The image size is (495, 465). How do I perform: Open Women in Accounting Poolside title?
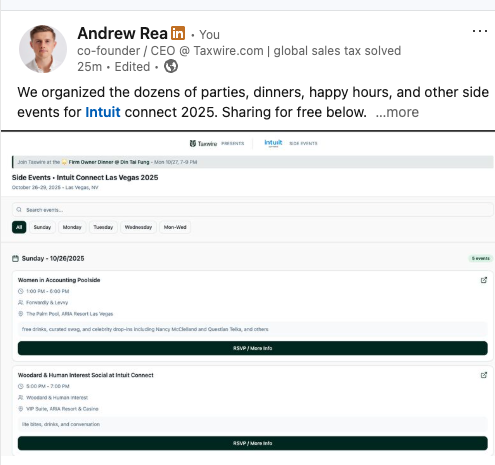[59, 280]
